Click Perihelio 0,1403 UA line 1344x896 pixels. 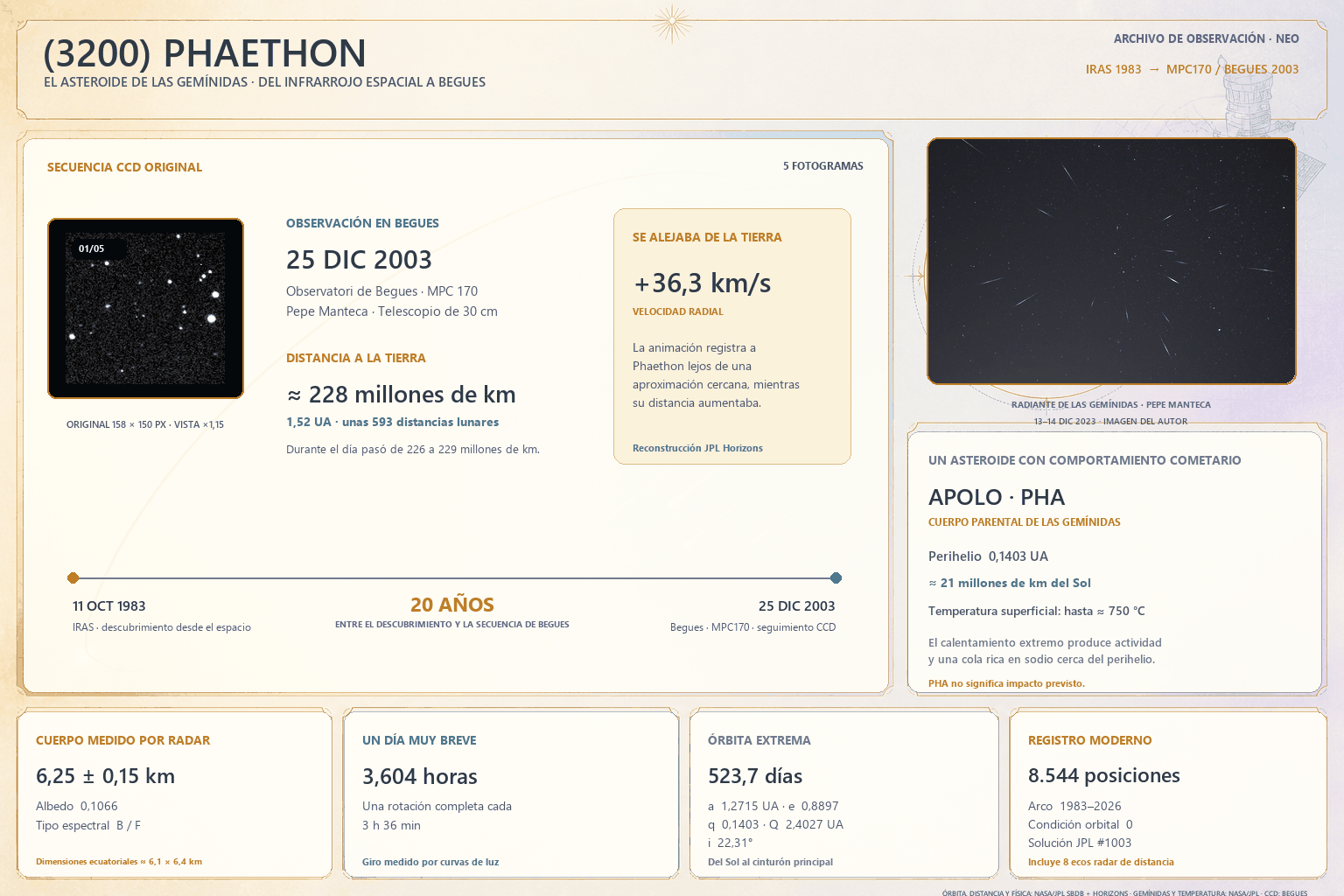pyautogui.click(x=988, y=556)
